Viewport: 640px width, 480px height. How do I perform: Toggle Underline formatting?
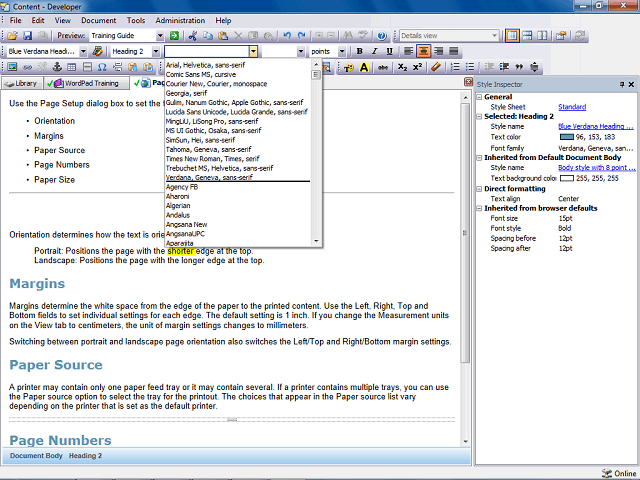(x=389, y=51)
